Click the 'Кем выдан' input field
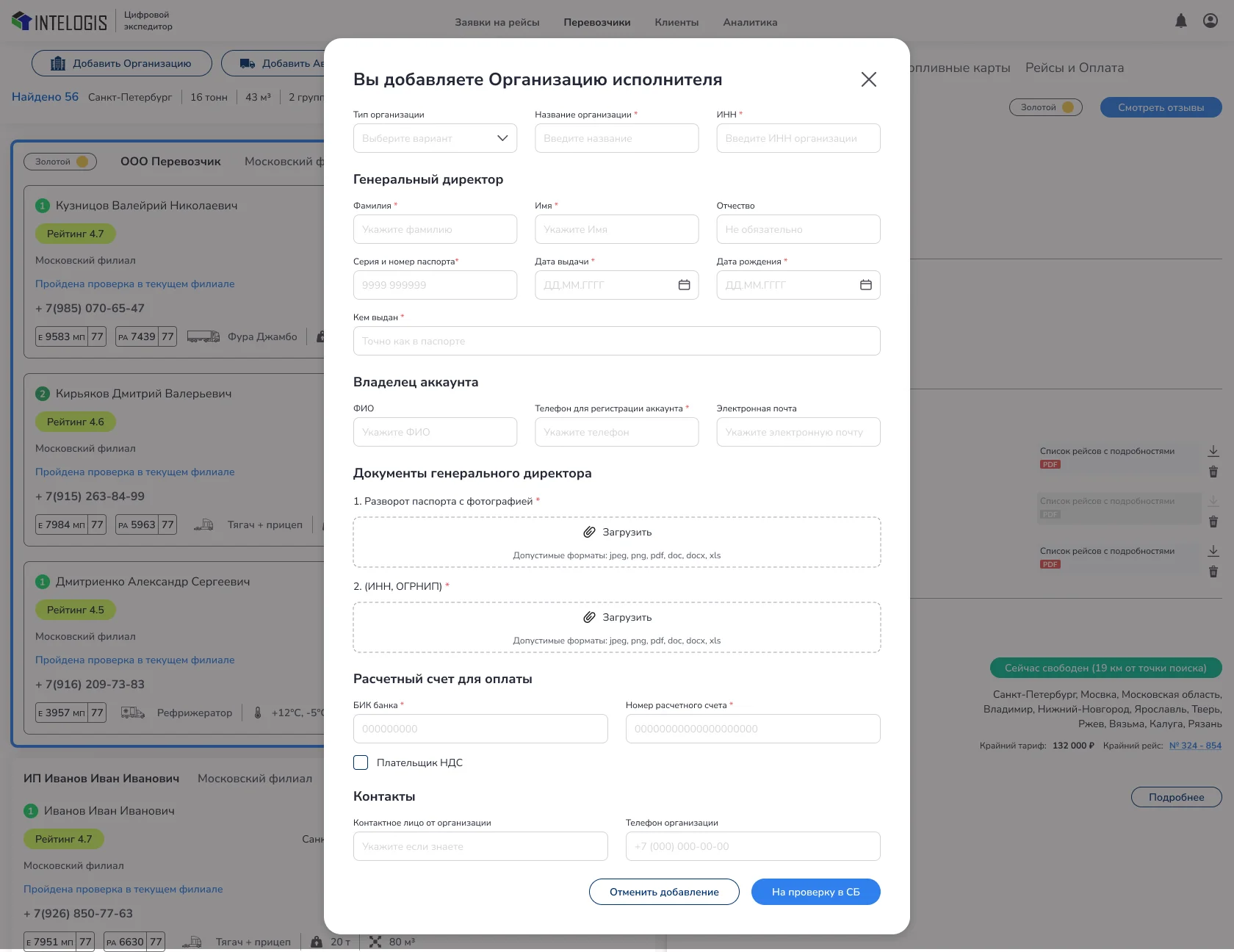 point(616,341)
